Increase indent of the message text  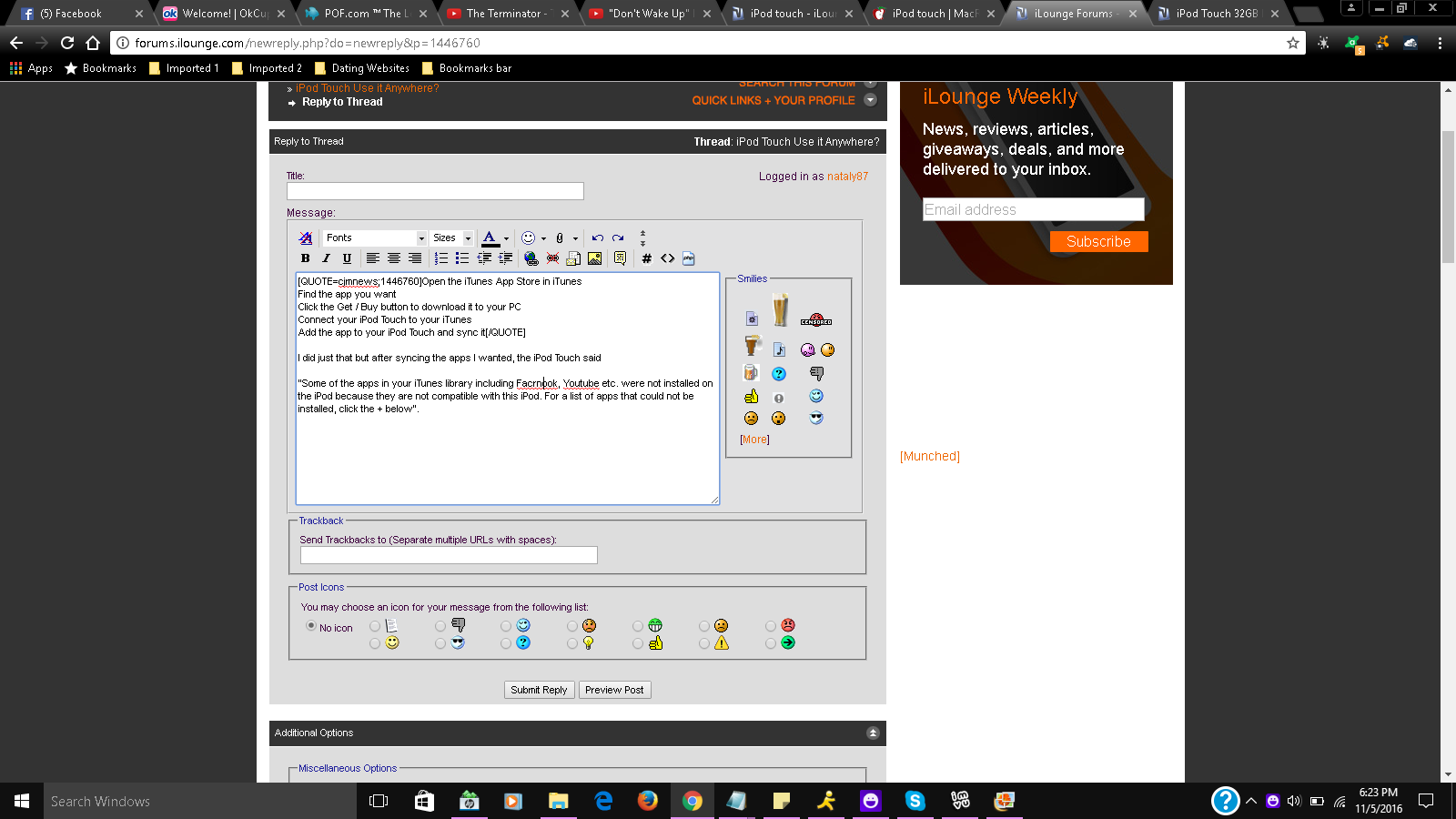coord(506,258)
